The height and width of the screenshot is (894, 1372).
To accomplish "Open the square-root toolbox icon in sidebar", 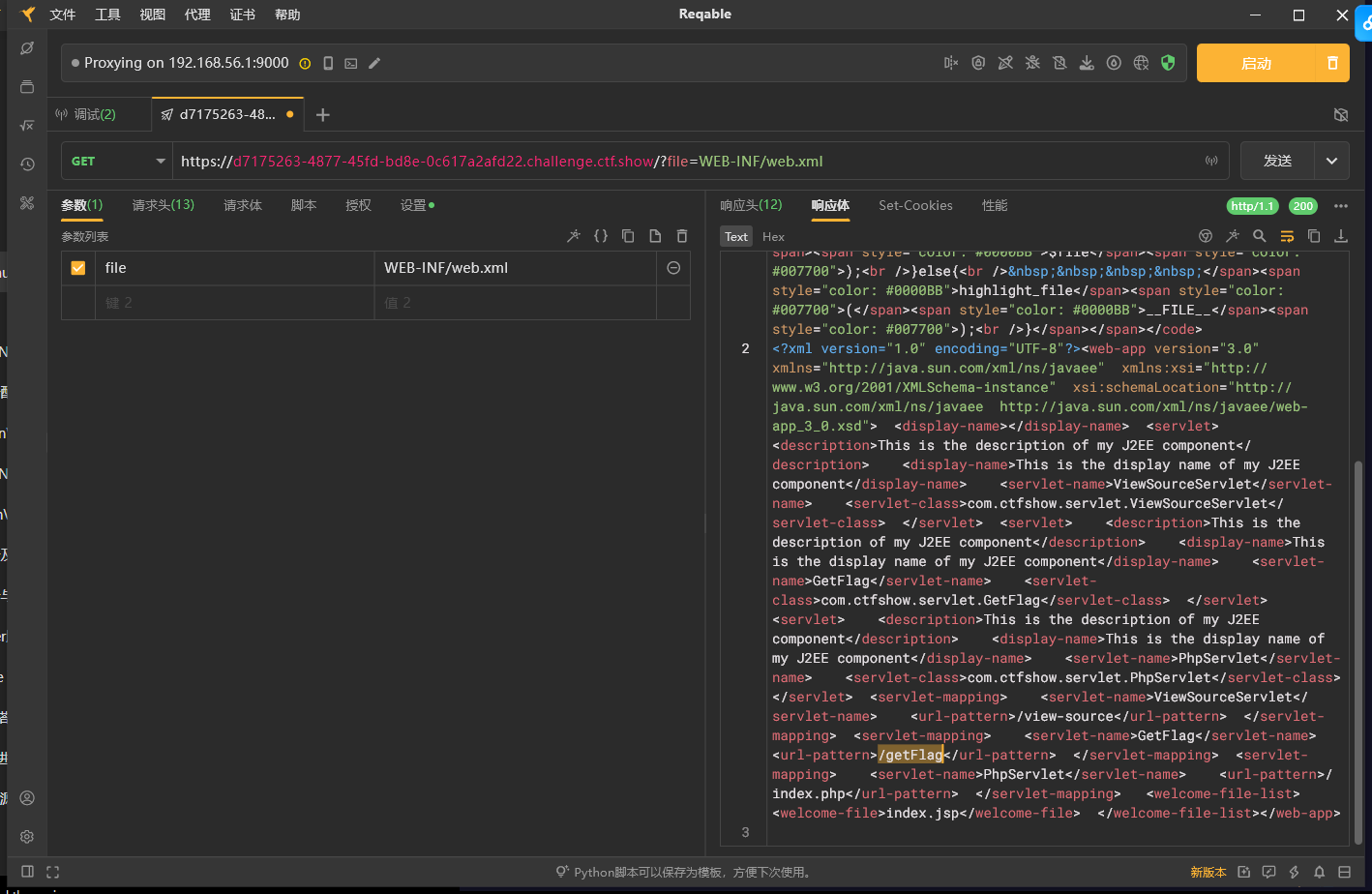I will pyautogui.click(x=27, y=126).
